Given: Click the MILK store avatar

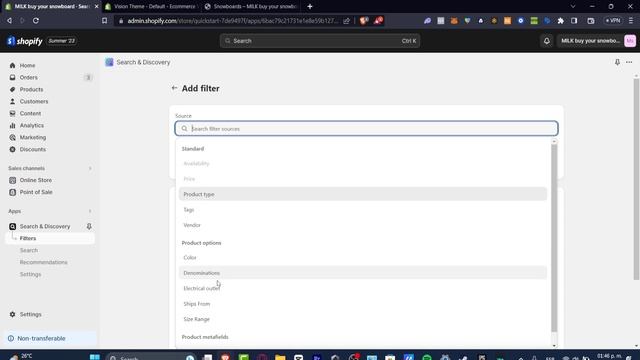Looking at the screenshot, I should point(630,41).
